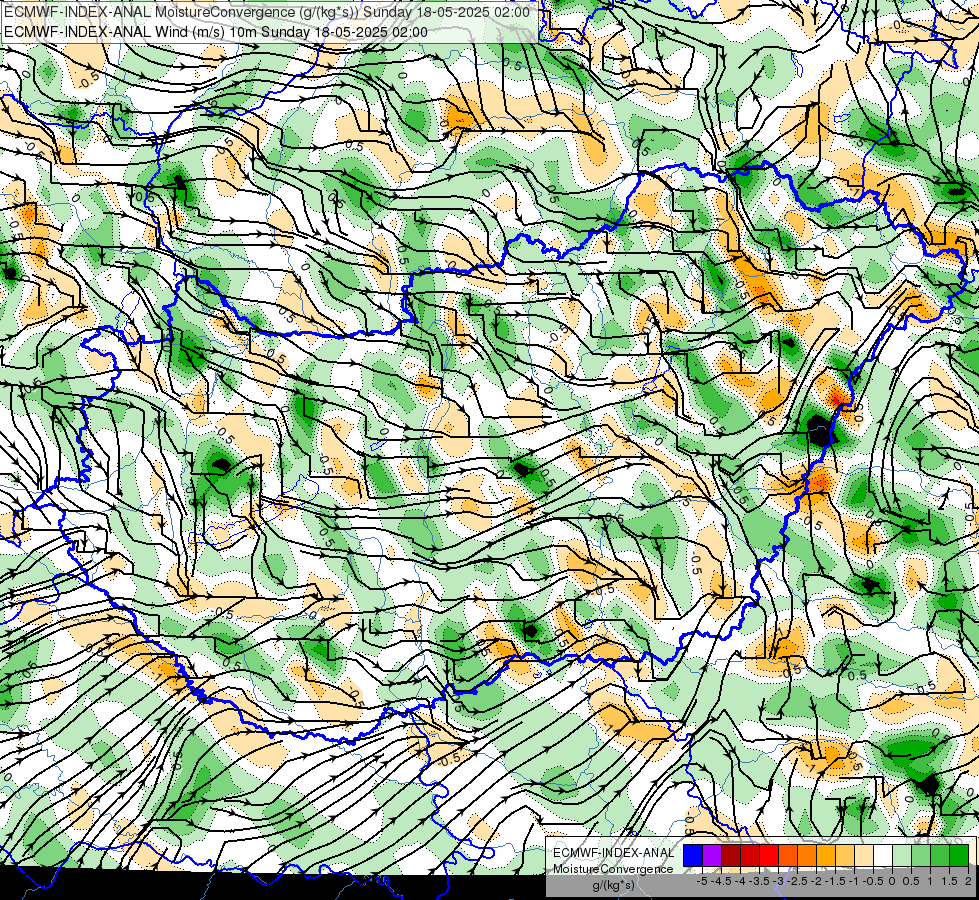Click the -4.5 value on the legend scale
Screen dimensions: 979x900
point(721,881)
